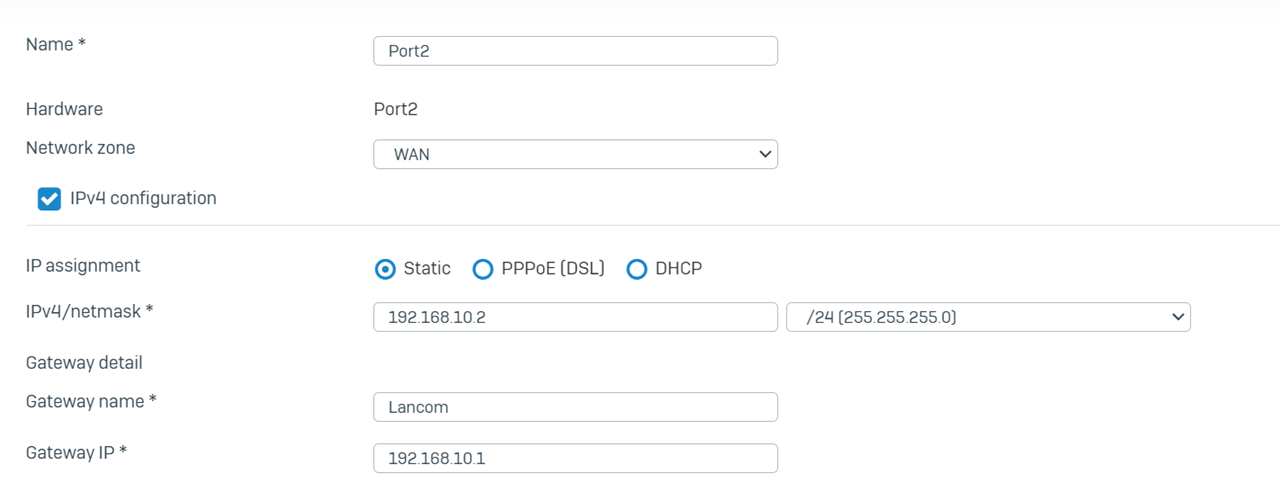Click the arrow on the netmask dropdown

tap(1177, 317)
